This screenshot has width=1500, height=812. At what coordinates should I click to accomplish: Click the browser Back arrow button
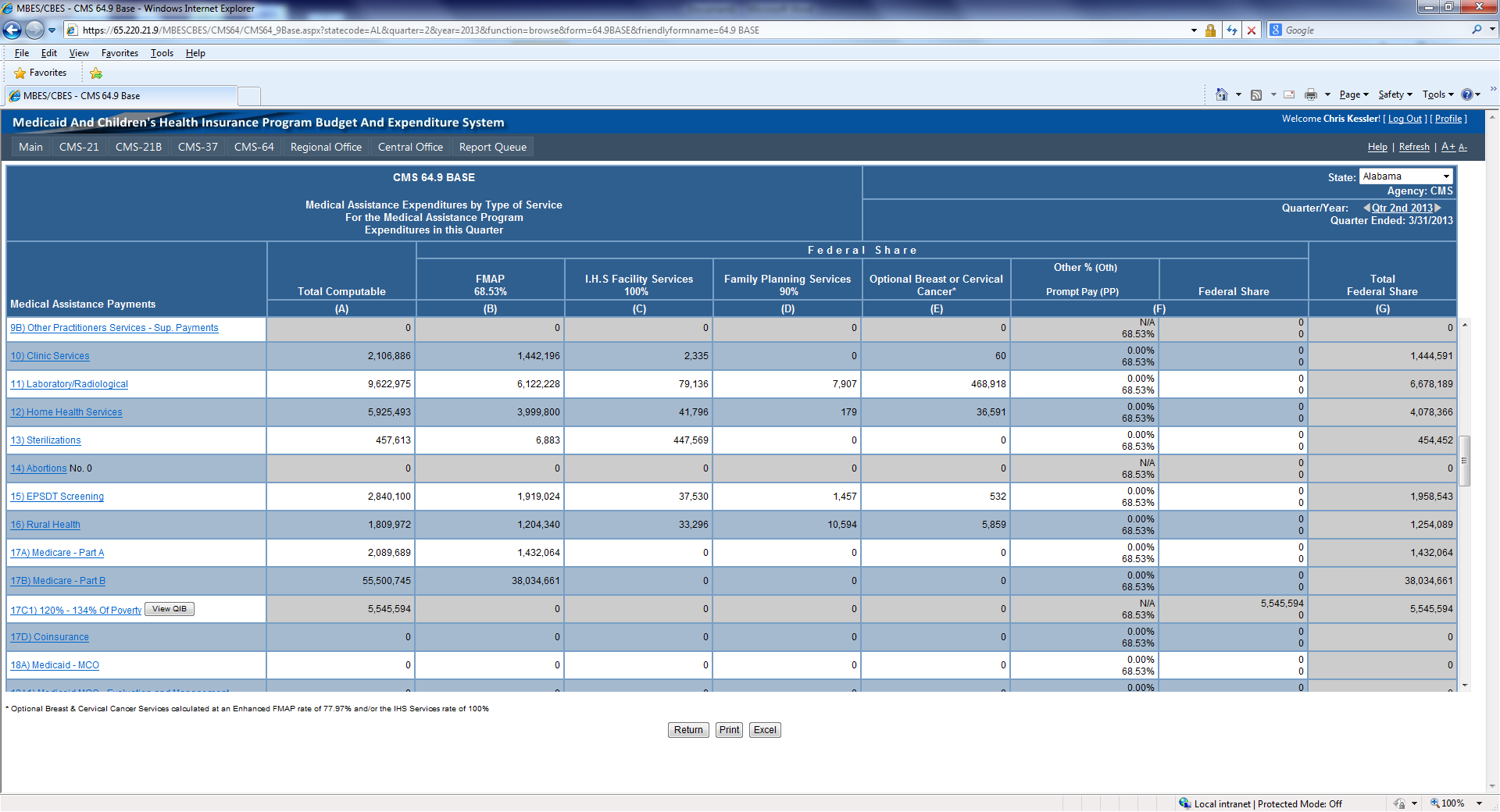[12, 30]
